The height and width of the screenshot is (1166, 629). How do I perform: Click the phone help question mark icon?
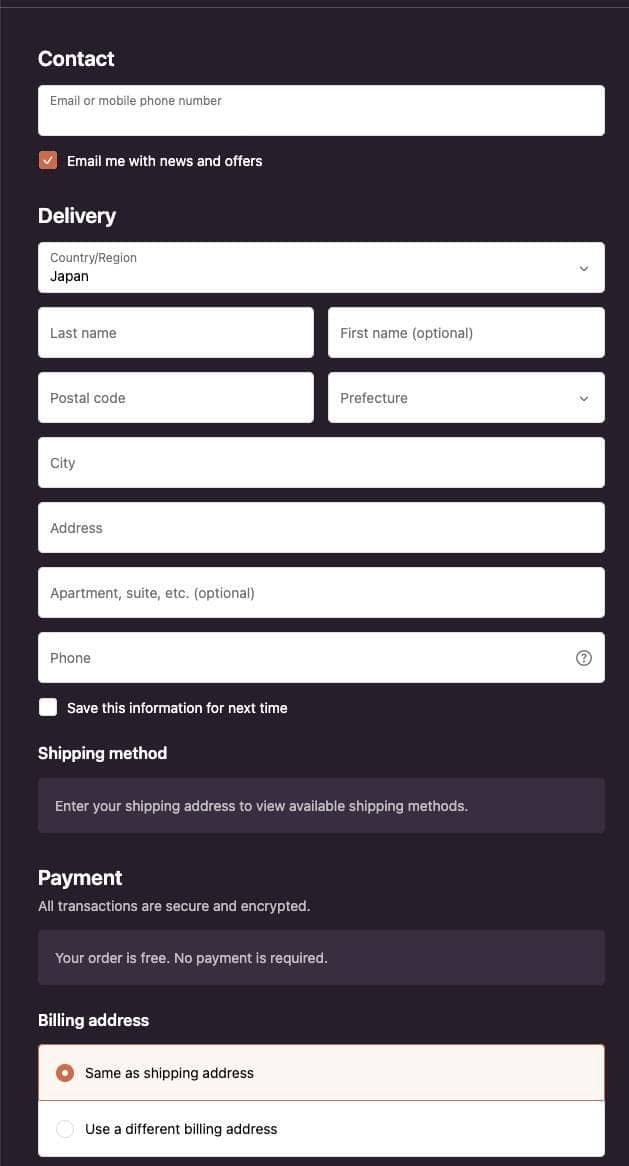(584, 658)
